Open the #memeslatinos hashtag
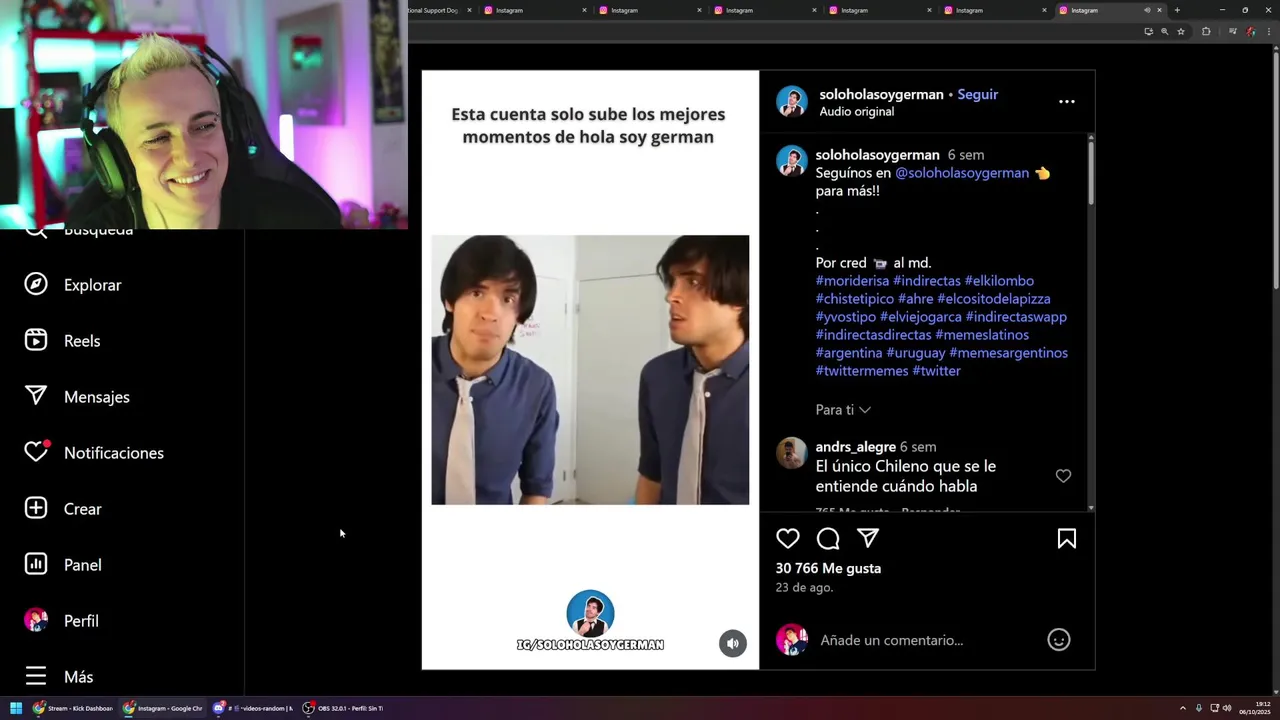 tap(982, 335)
